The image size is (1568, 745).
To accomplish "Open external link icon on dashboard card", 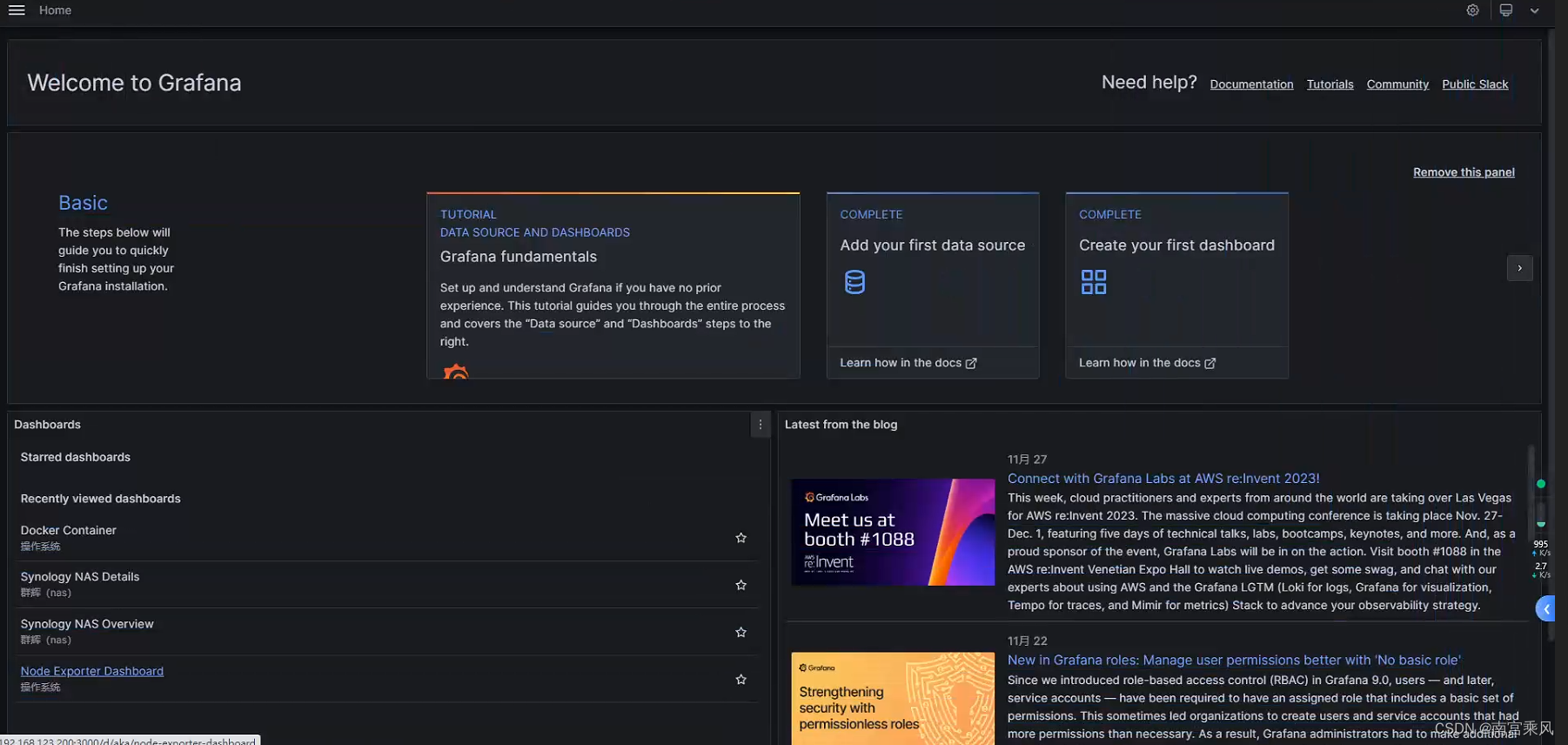I will tap(1210, 363).
